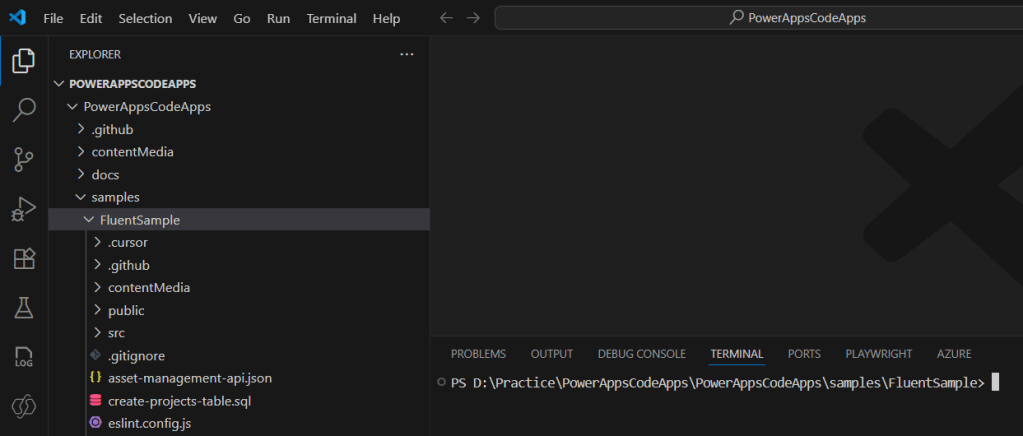Expand the docs folder
Screen dimensions: 1023x436
(x=105, y=175)
